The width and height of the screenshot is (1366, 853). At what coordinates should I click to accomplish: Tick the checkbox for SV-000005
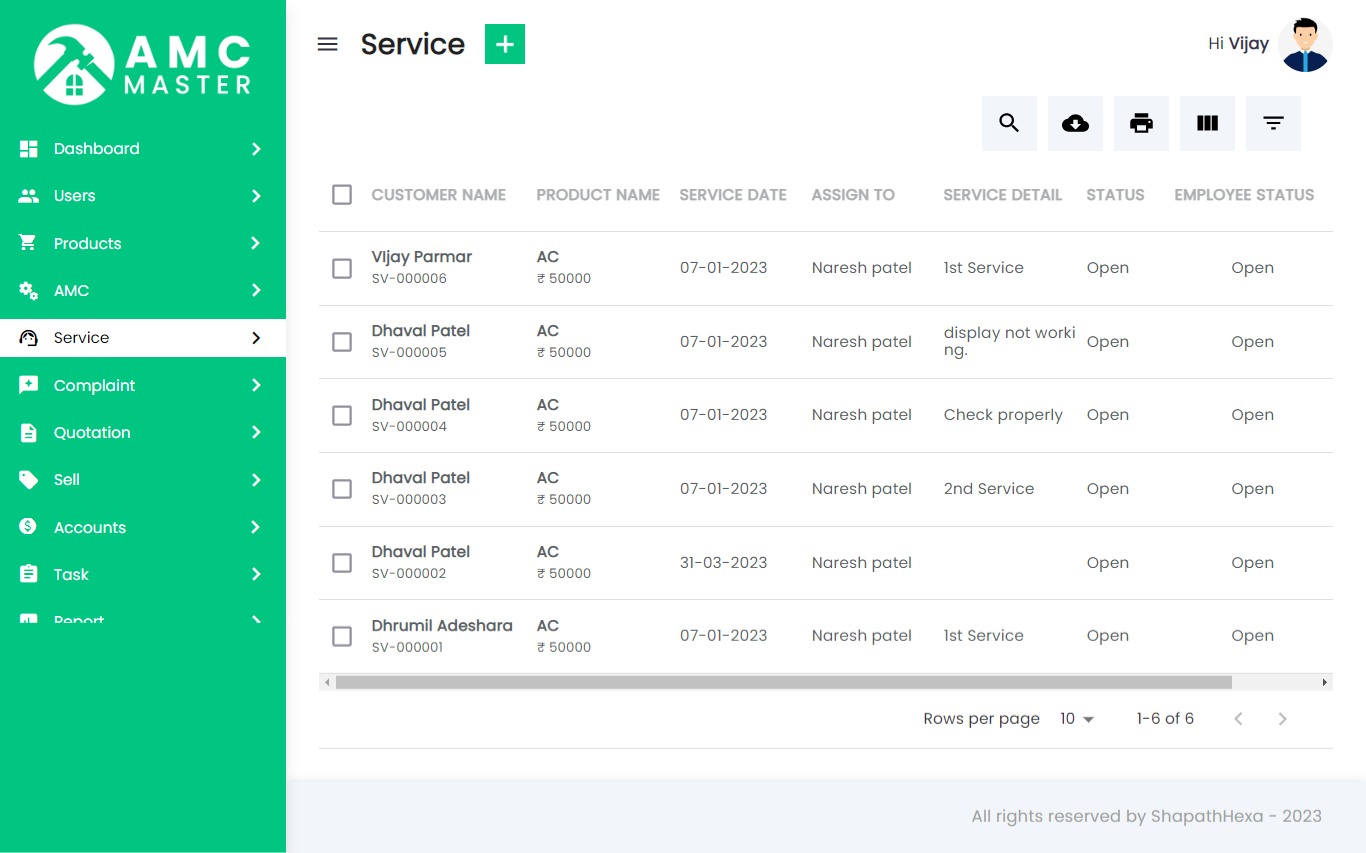coord(342,342)
